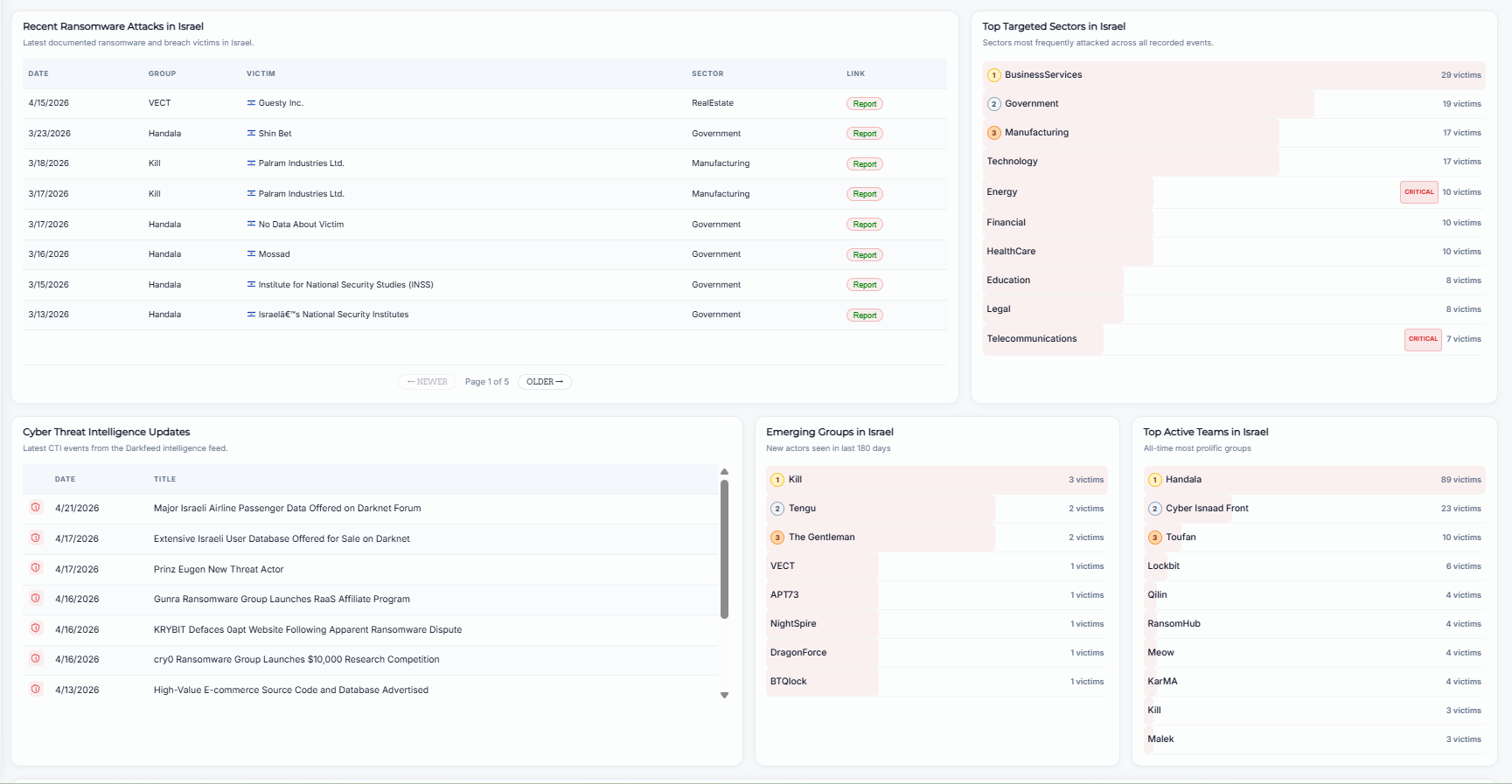
Task: Select Qilin in Top Active Teams
Action: point(1314,595)
